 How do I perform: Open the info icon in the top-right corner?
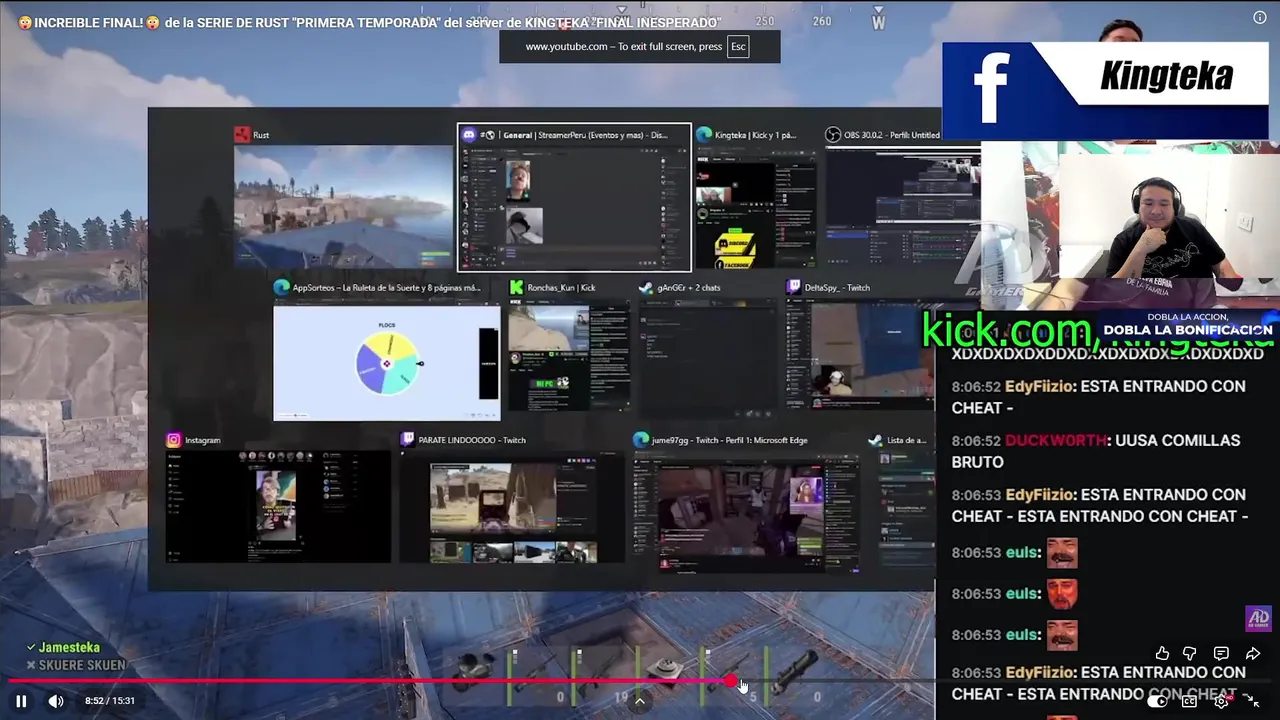coord(1260,18)
